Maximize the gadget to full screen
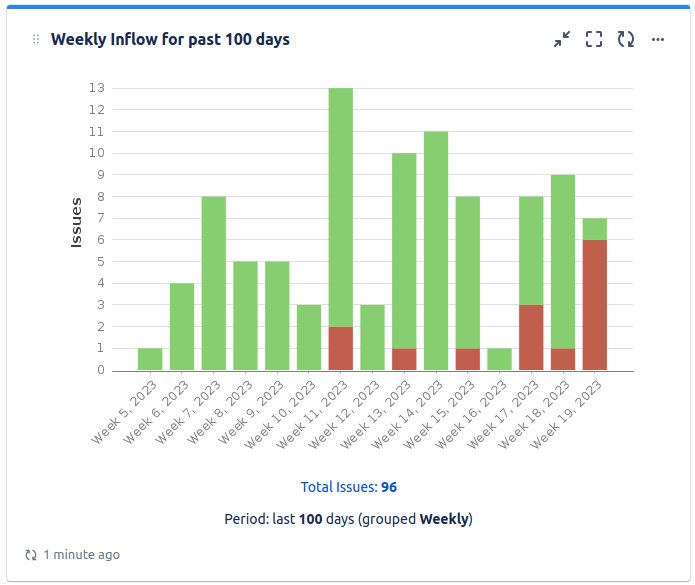This screenshot has width=695, height=585. [594, 39]
